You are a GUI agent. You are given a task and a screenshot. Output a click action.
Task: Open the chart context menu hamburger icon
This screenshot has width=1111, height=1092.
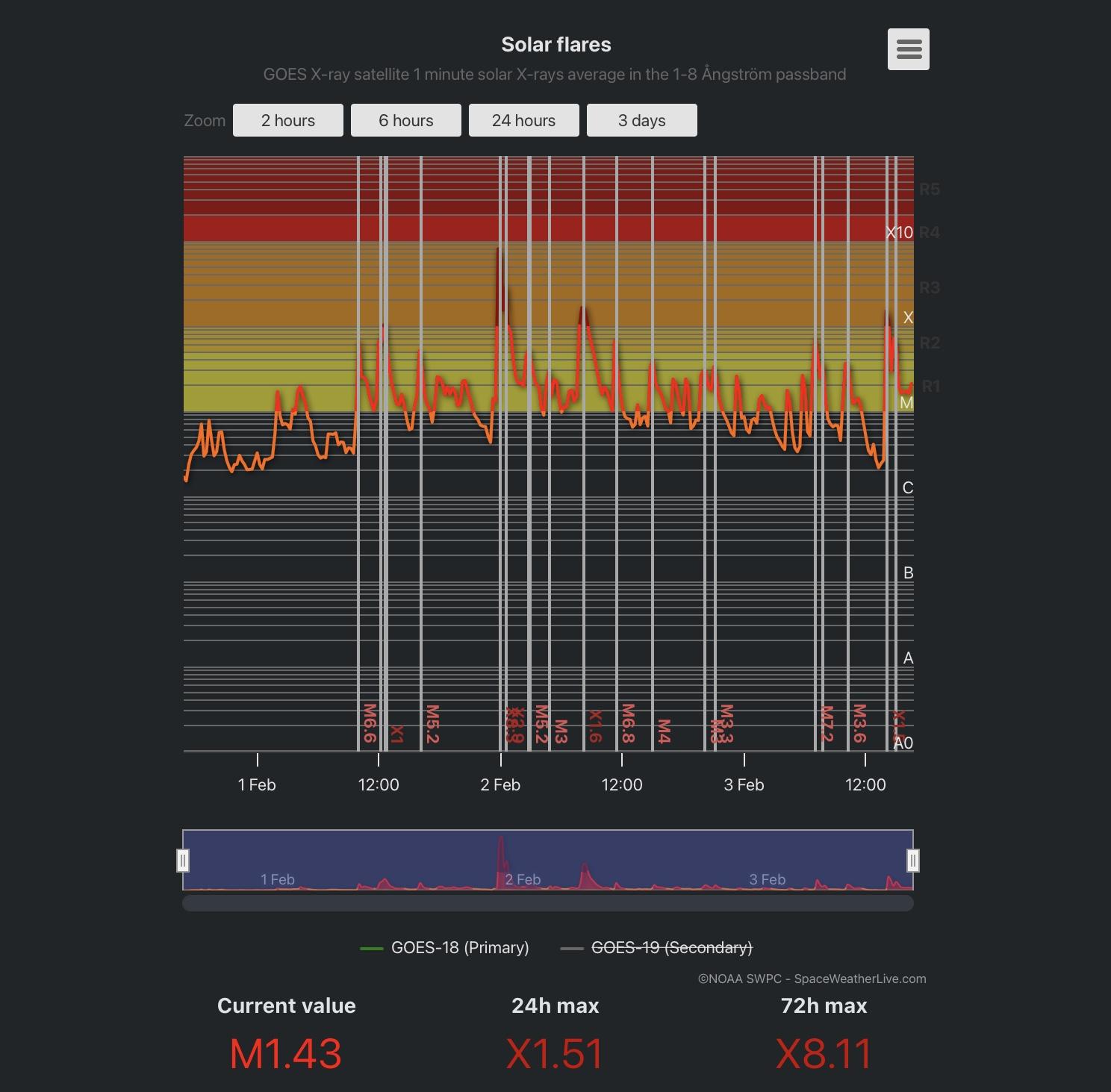908,49
